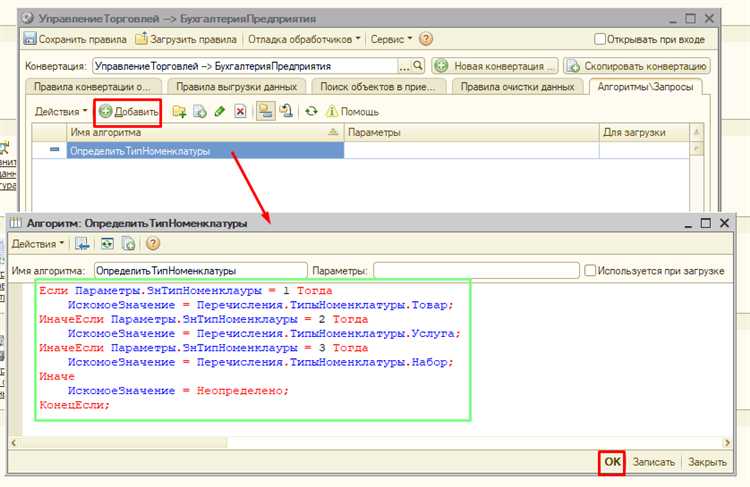Maximize the Алгоритм window

click(x=706, y=223)
